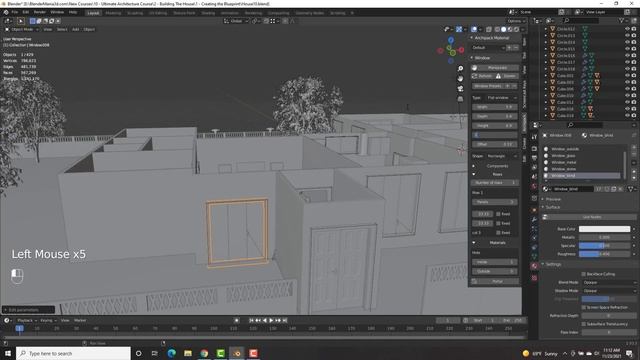Hide Circle.012 with its eye icon
The width and height of the screenshot is (640, 360).
pyautogui.click(x=627, y=29)
